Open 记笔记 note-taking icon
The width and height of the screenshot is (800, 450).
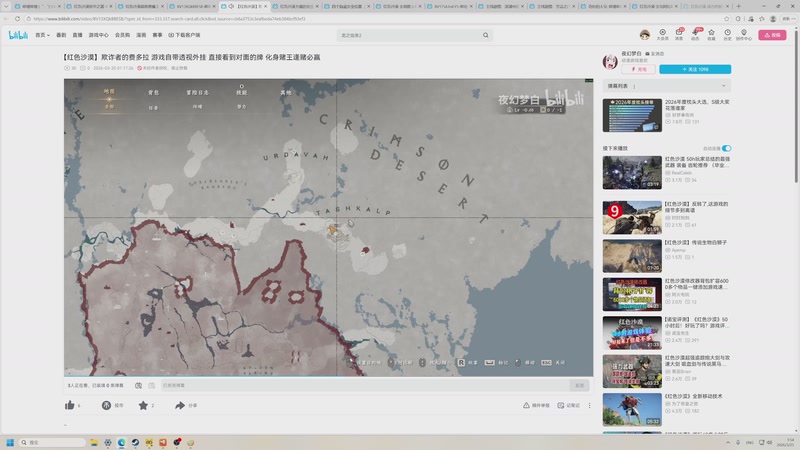568,405
